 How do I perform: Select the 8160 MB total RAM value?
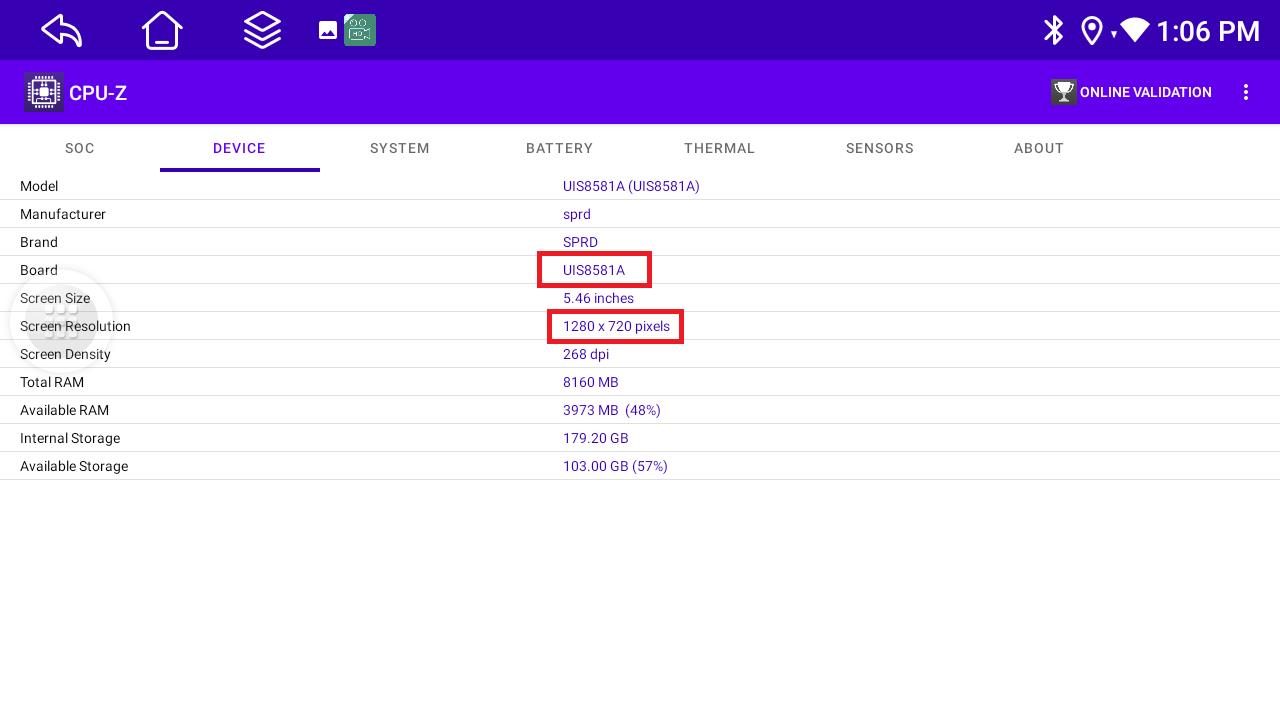click(591, 382)
